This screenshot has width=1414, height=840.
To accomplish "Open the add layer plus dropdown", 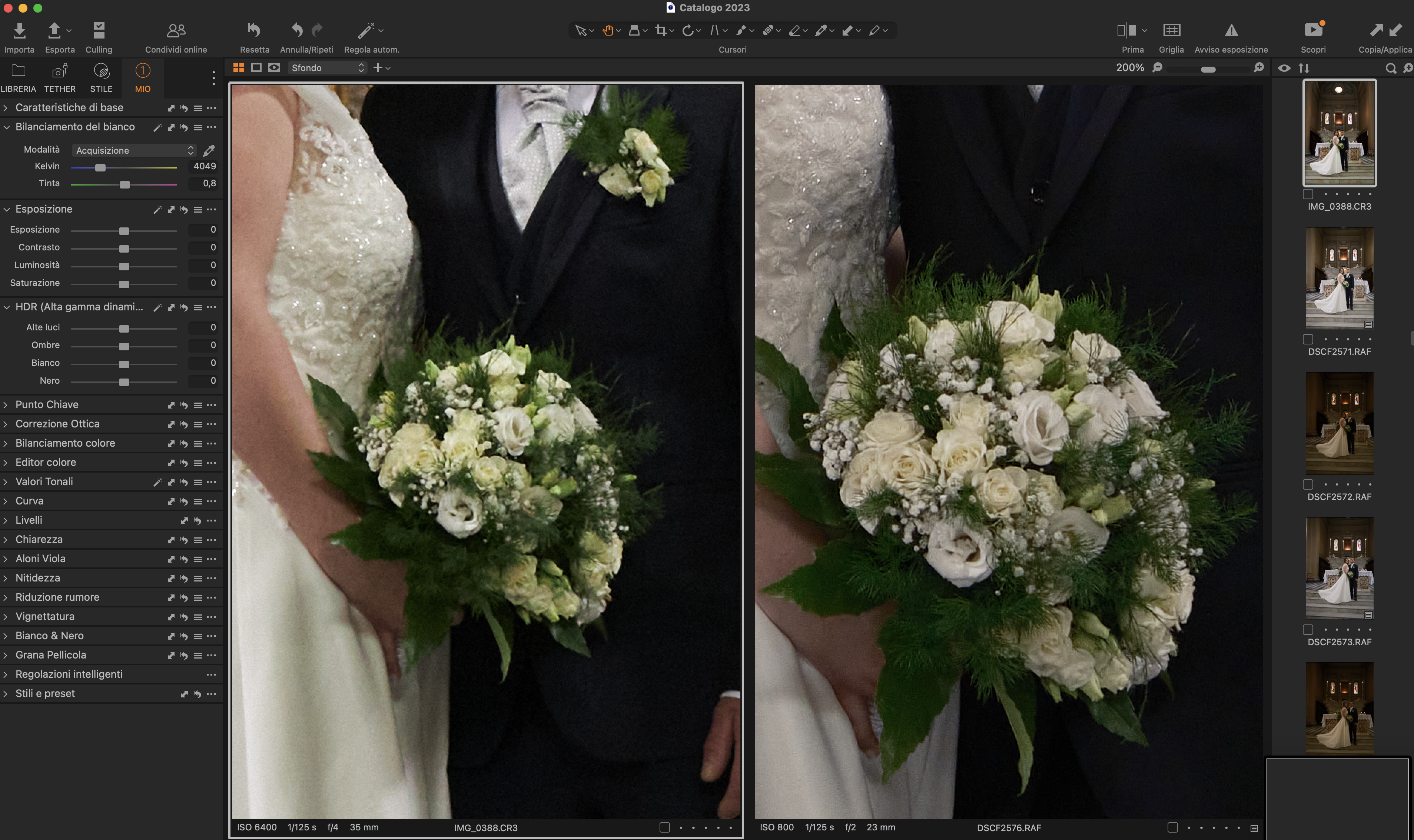I will [x=382, y=68].
